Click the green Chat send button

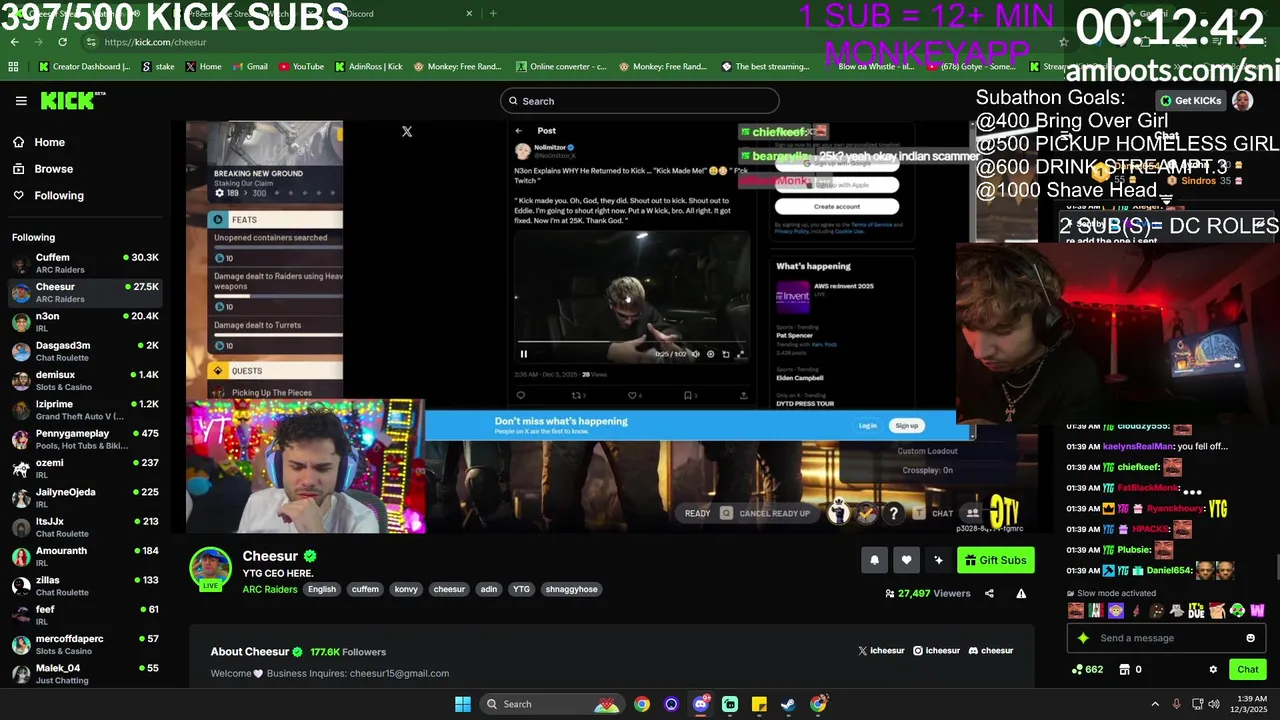(x=1247, y=669)
